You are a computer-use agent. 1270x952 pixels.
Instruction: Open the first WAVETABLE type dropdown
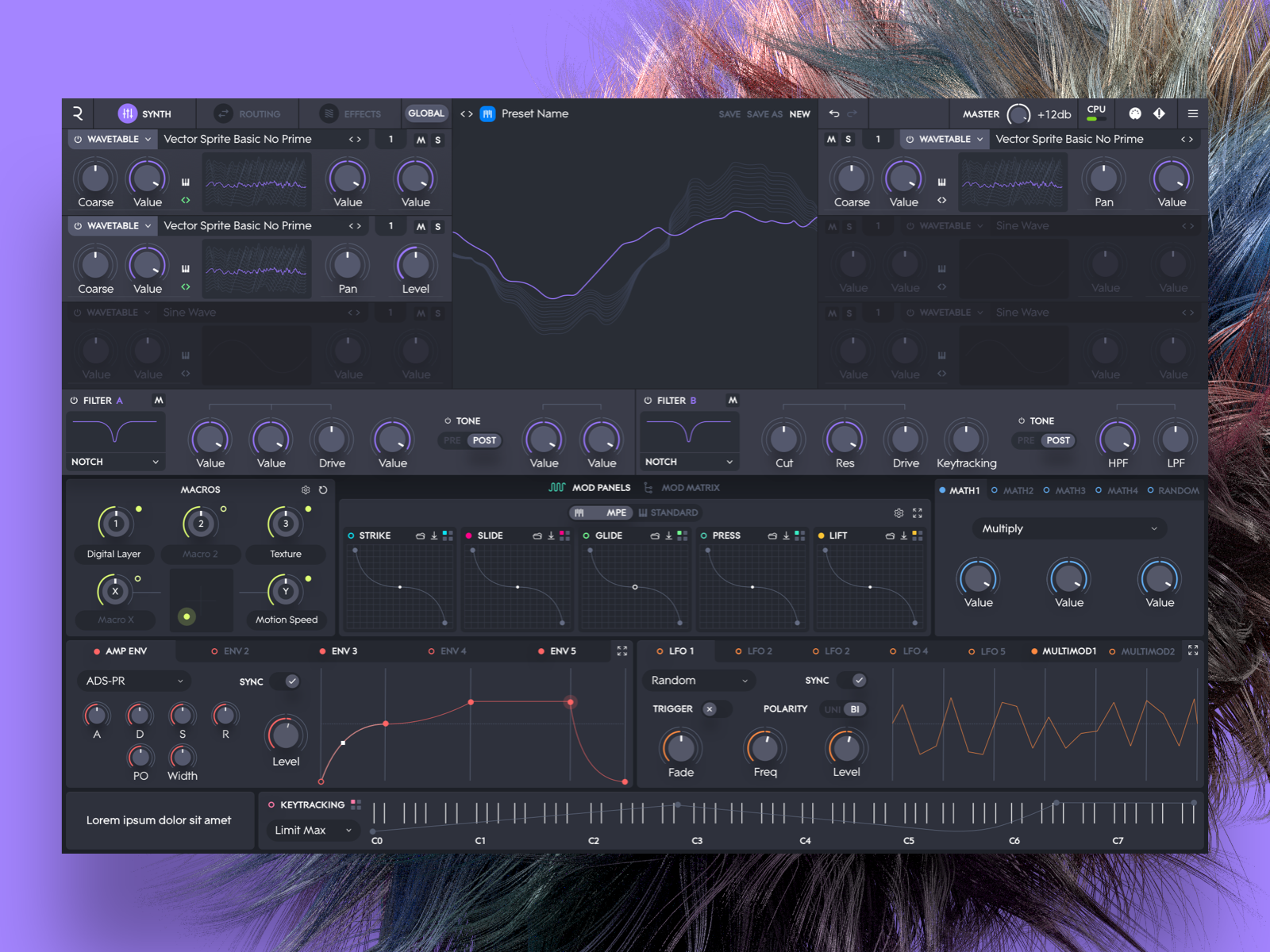tap(112, 139)
